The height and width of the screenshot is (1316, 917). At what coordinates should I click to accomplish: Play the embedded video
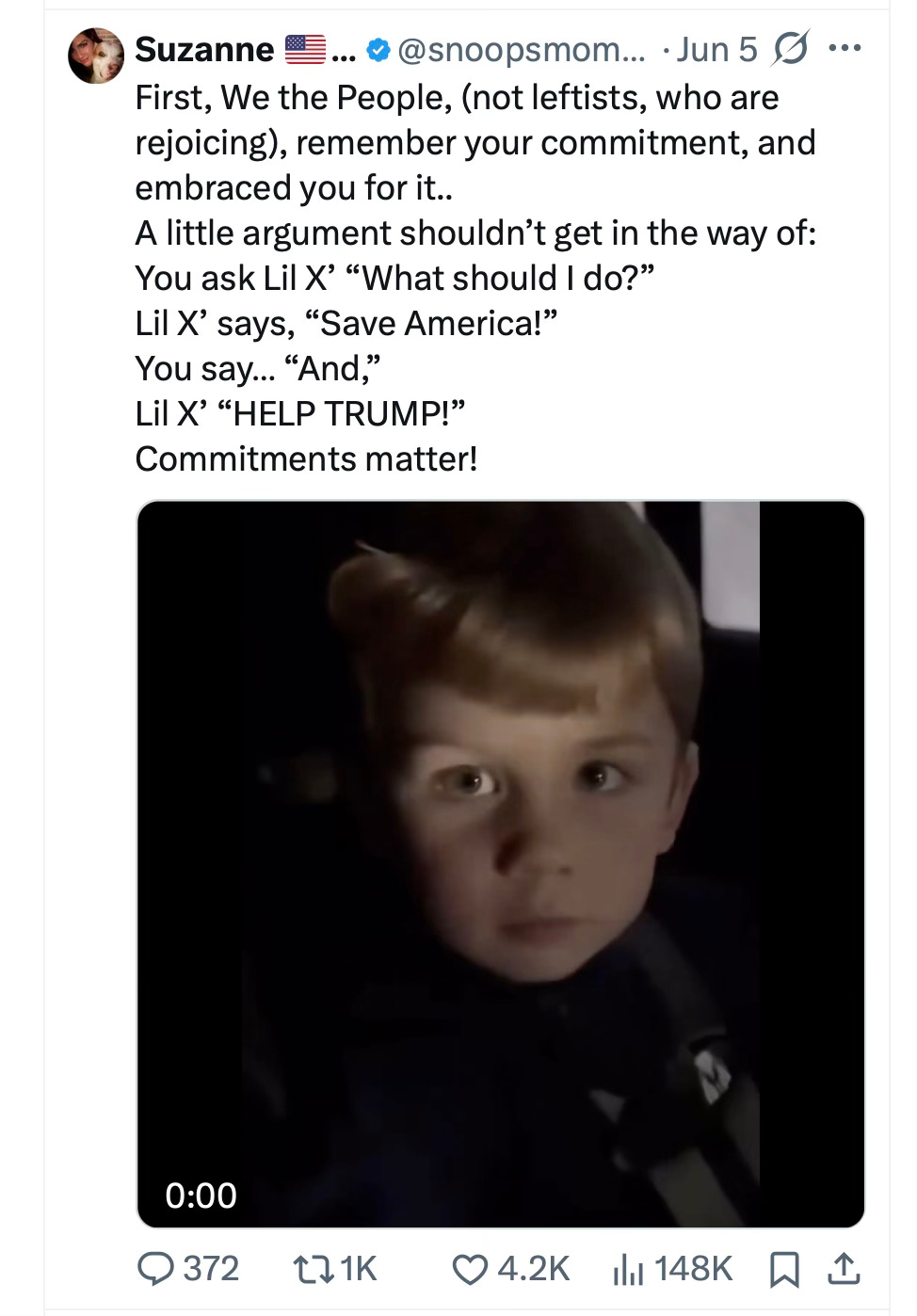[x=500, y=864]
